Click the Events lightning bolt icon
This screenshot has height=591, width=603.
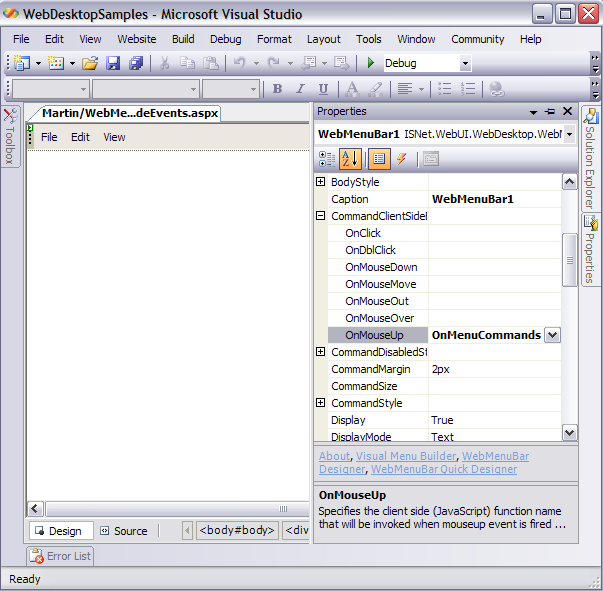[401, 159]
